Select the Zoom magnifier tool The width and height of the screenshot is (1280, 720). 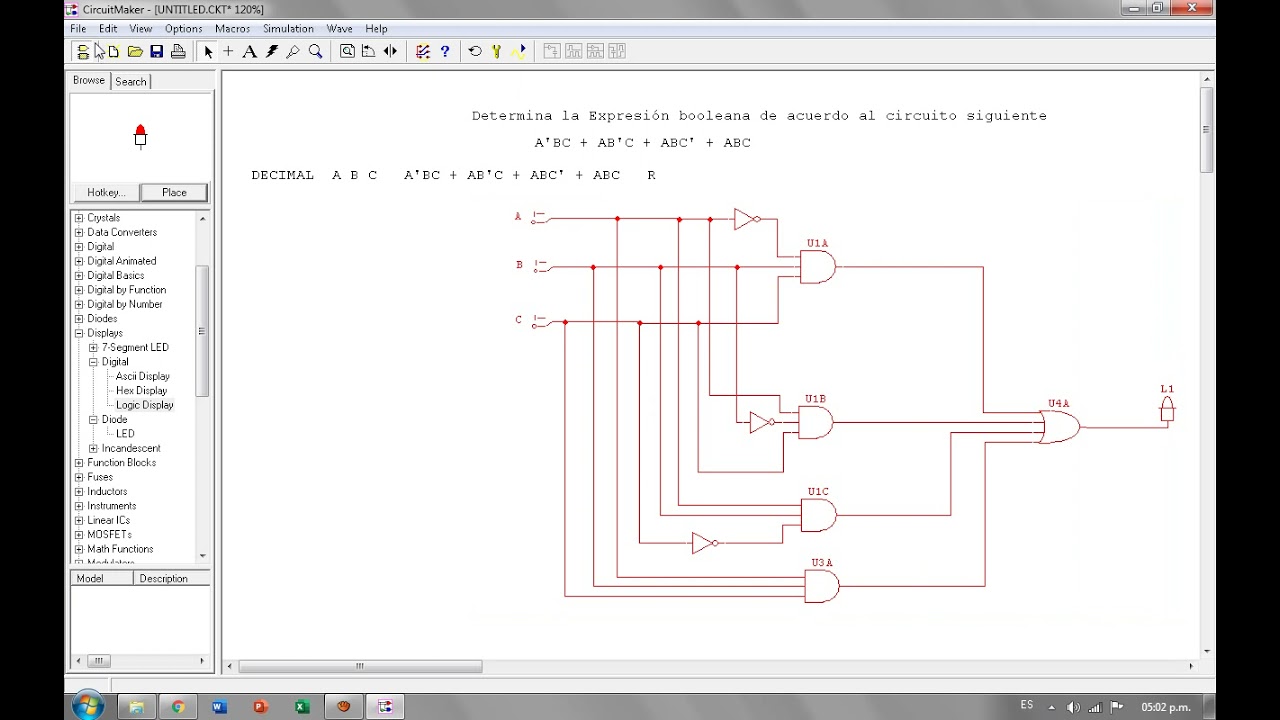click(x=316, y=51)
